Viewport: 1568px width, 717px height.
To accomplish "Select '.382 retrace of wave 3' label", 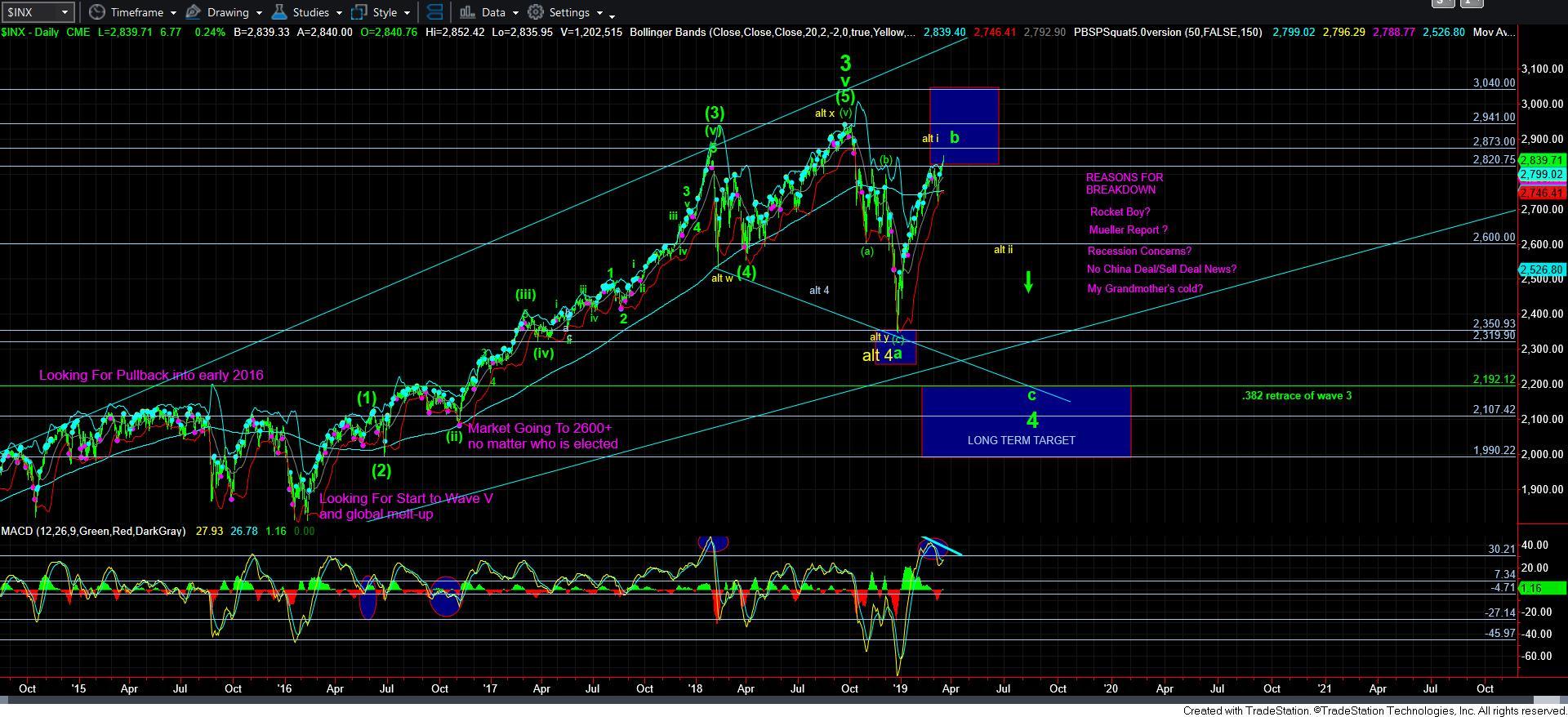I will coord(1296,396).
